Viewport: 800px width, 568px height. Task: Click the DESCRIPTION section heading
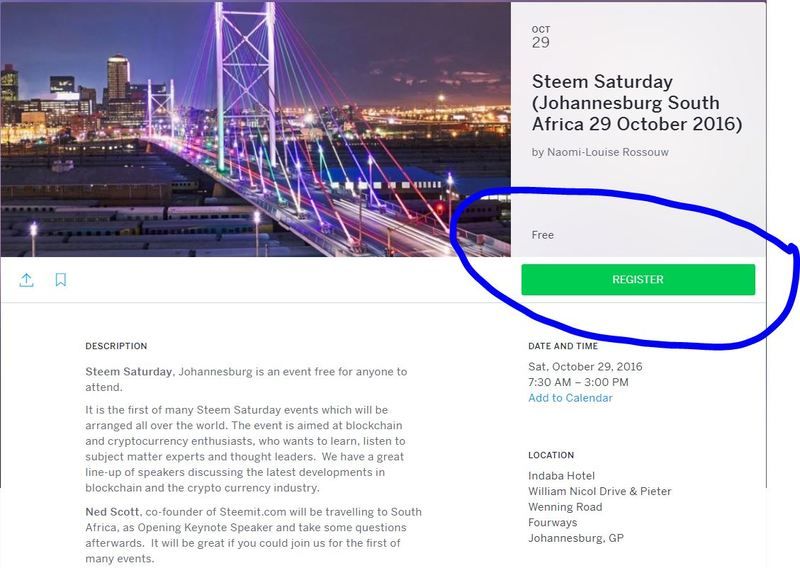coord(116,347)
